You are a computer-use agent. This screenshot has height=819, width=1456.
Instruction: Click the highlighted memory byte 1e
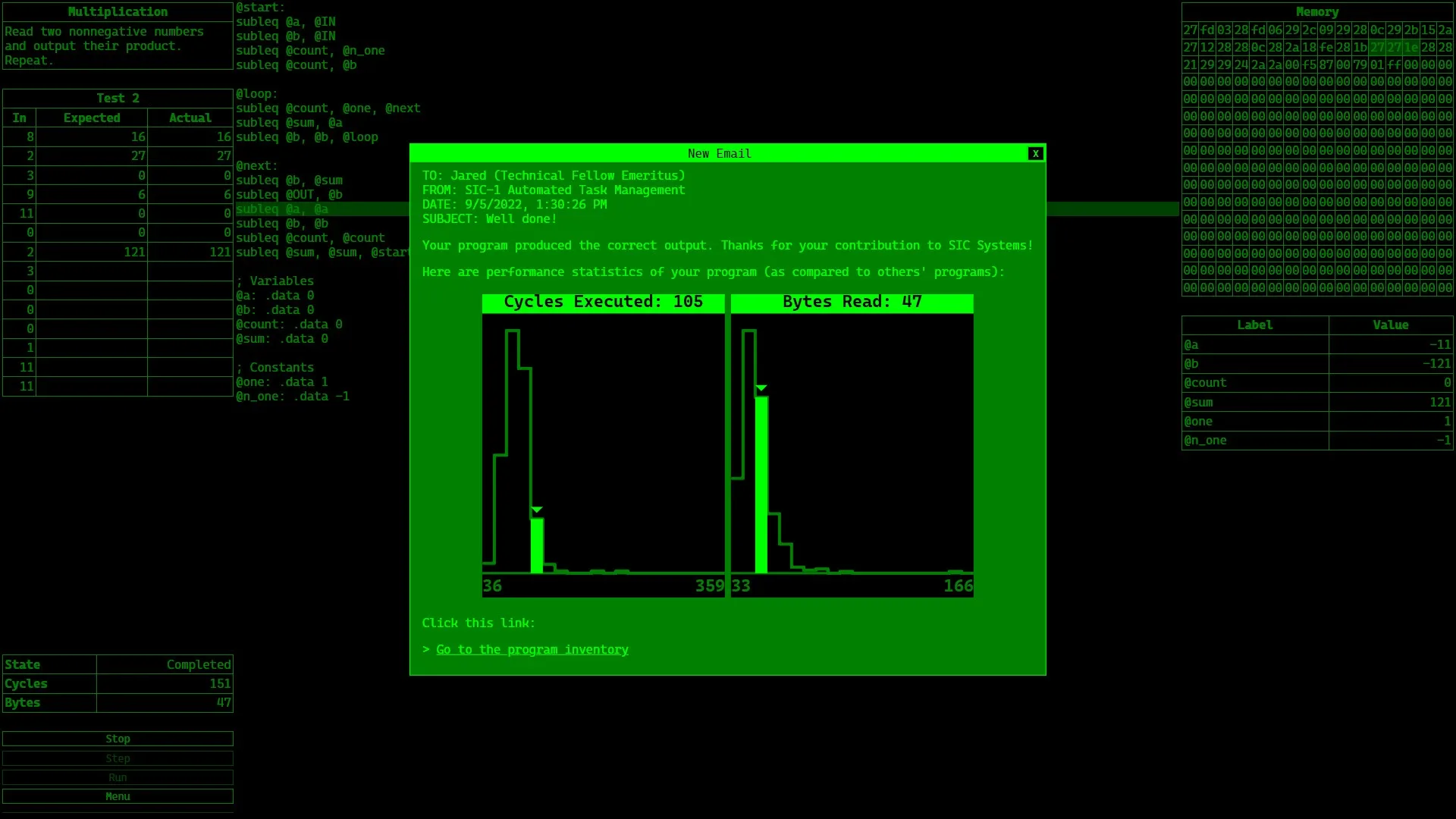[x=1410, y=48]
